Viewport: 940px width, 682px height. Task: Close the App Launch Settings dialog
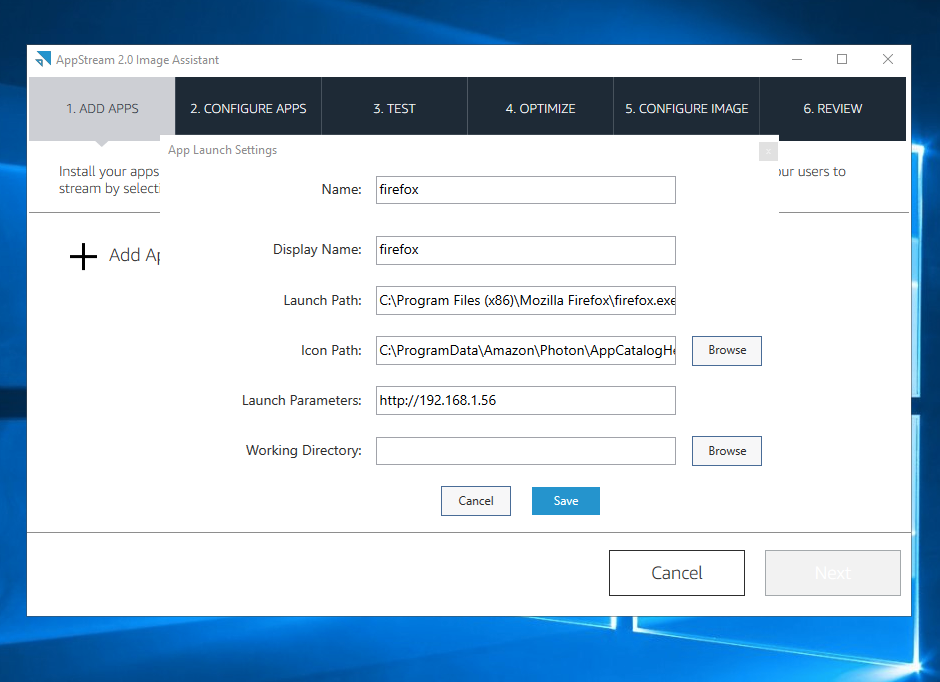[768, 152]
